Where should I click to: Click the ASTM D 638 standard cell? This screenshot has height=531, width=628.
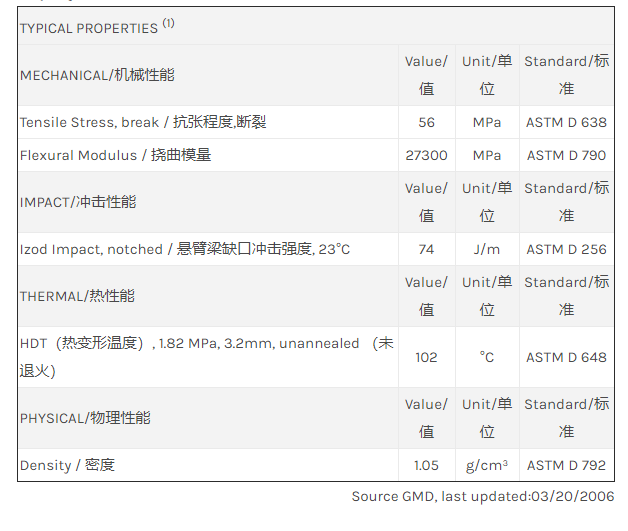(x=566, y=122)
